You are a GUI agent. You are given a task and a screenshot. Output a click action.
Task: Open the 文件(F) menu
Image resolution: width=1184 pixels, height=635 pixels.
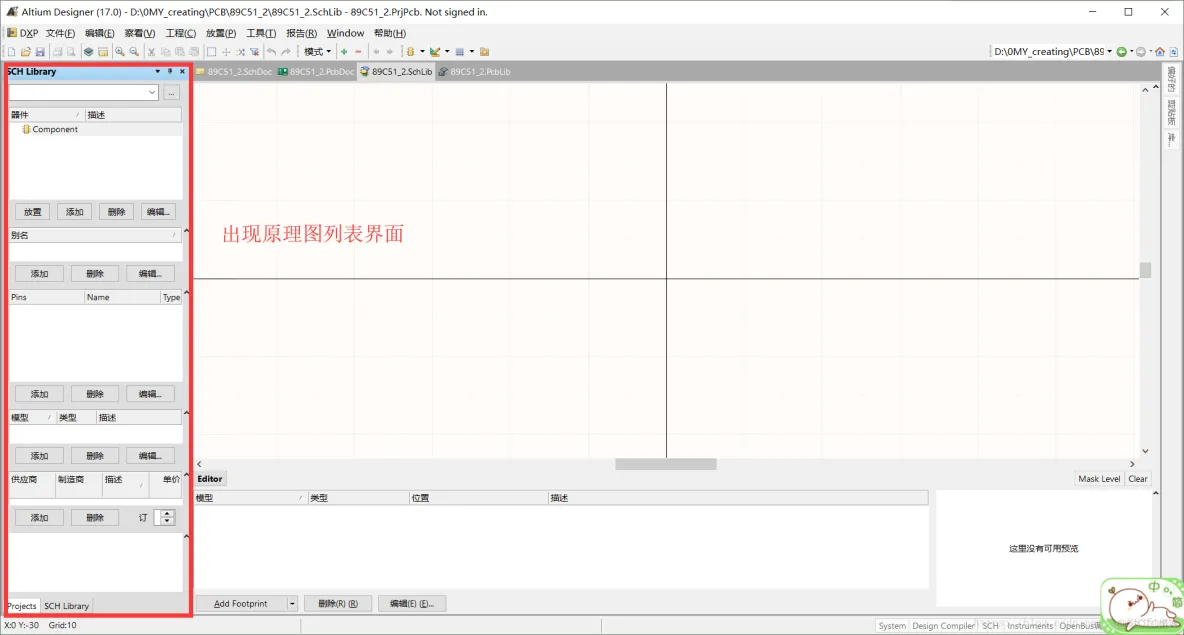(60, 33)
